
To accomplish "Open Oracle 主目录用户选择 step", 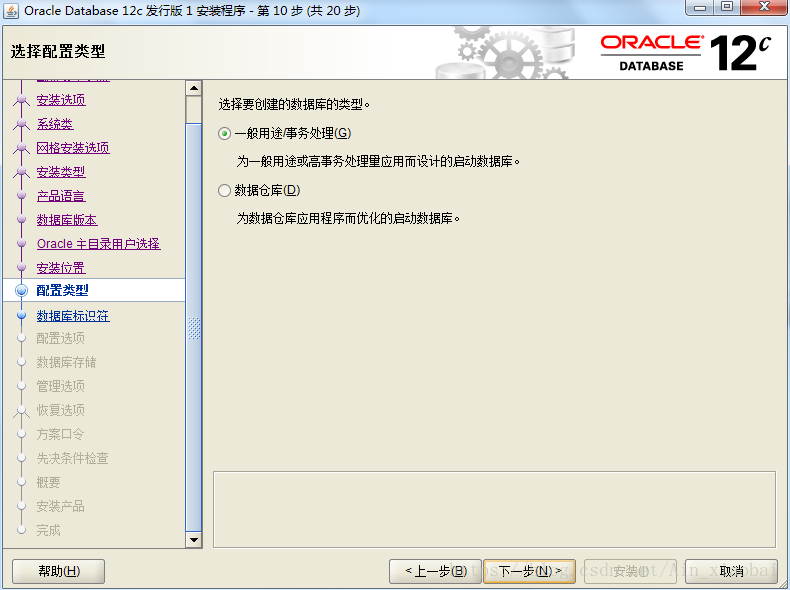I will pos(99,244).
